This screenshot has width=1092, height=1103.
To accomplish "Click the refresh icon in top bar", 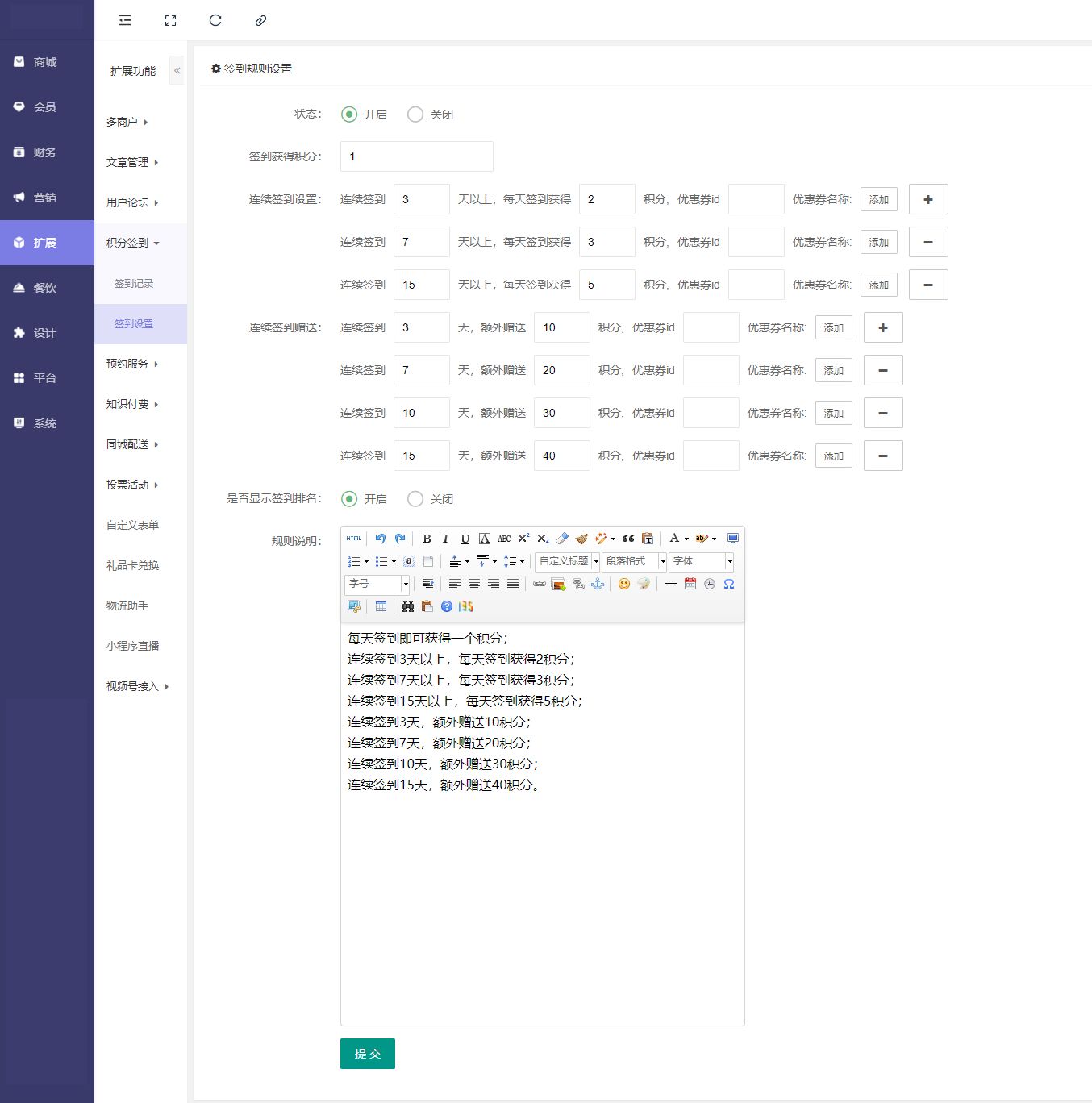I will pyautogui.click(x=215, y=20).
